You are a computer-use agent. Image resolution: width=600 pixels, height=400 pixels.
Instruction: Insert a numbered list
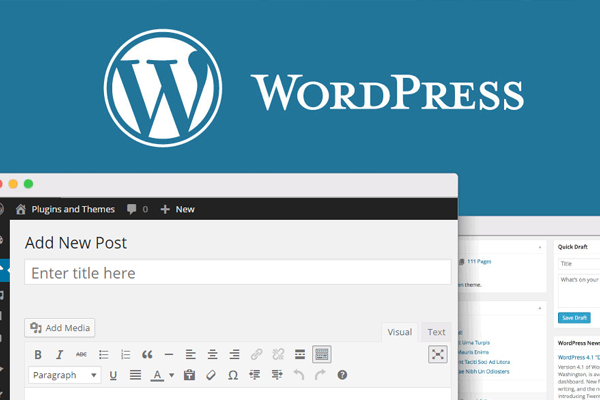click(x=125, y=354)
